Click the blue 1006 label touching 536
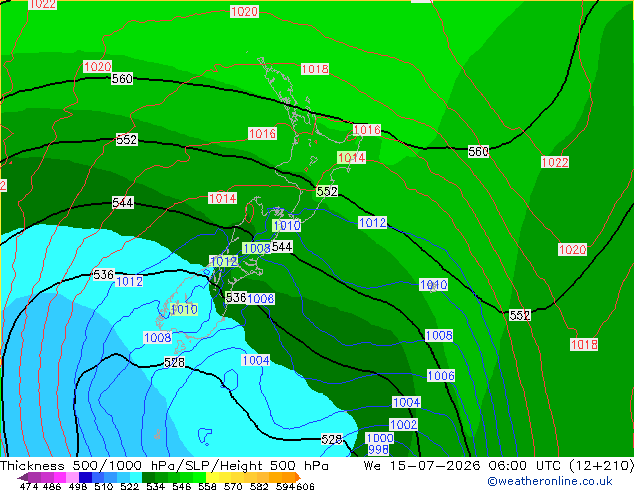 261,299
